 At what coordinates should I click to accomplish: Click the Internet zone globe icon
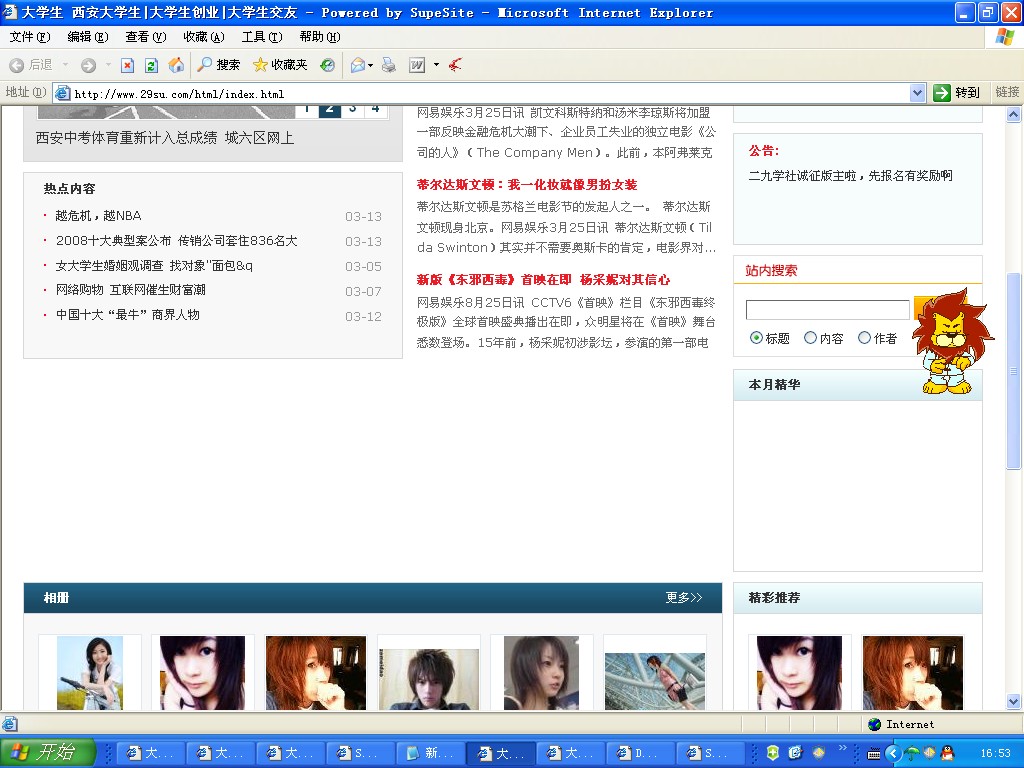pyautogui.click(x=875, y=724)
